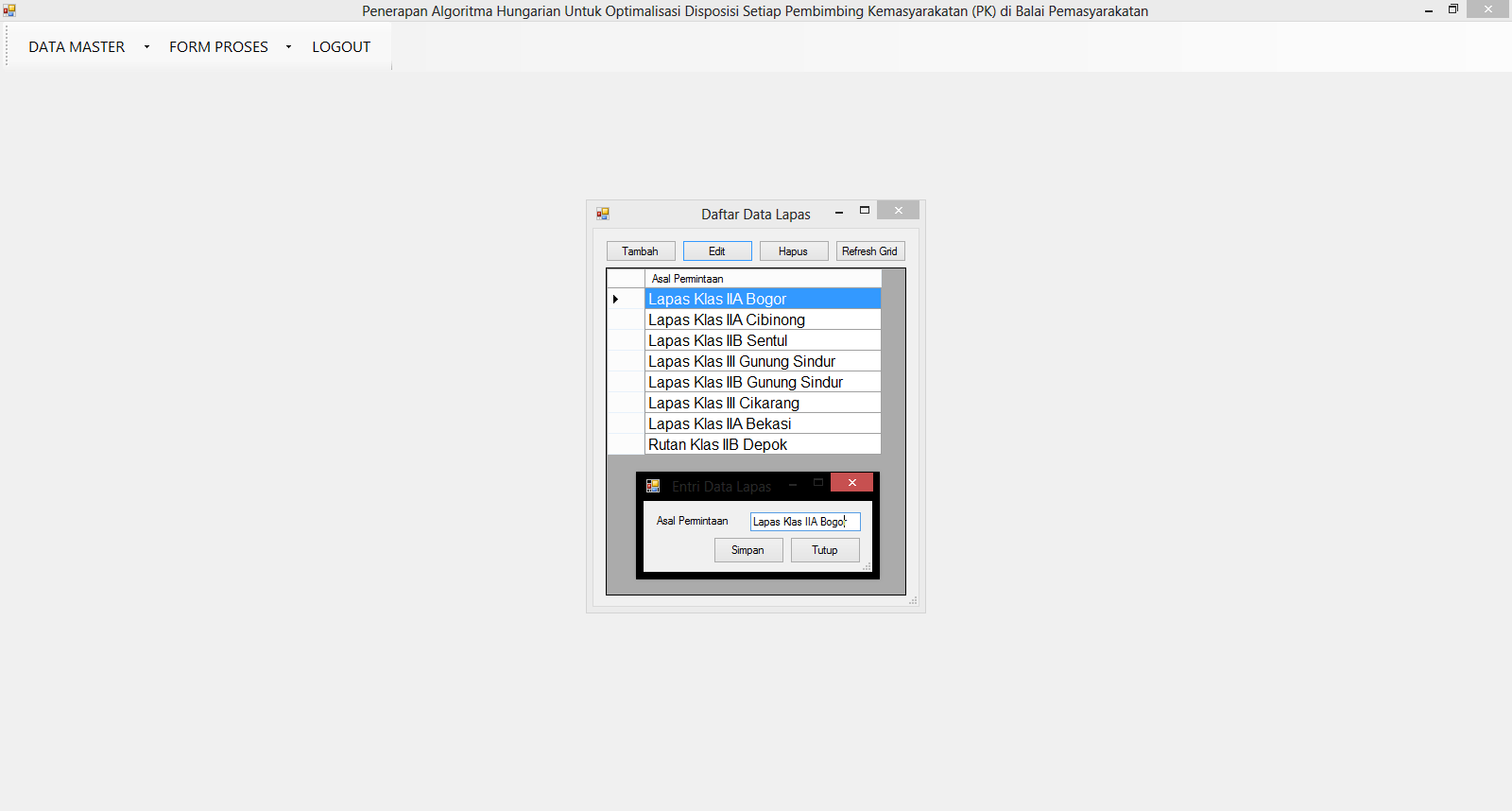
Task: Expand the DATA MASTER dropdown arrow
Action: tap(146, 47)
